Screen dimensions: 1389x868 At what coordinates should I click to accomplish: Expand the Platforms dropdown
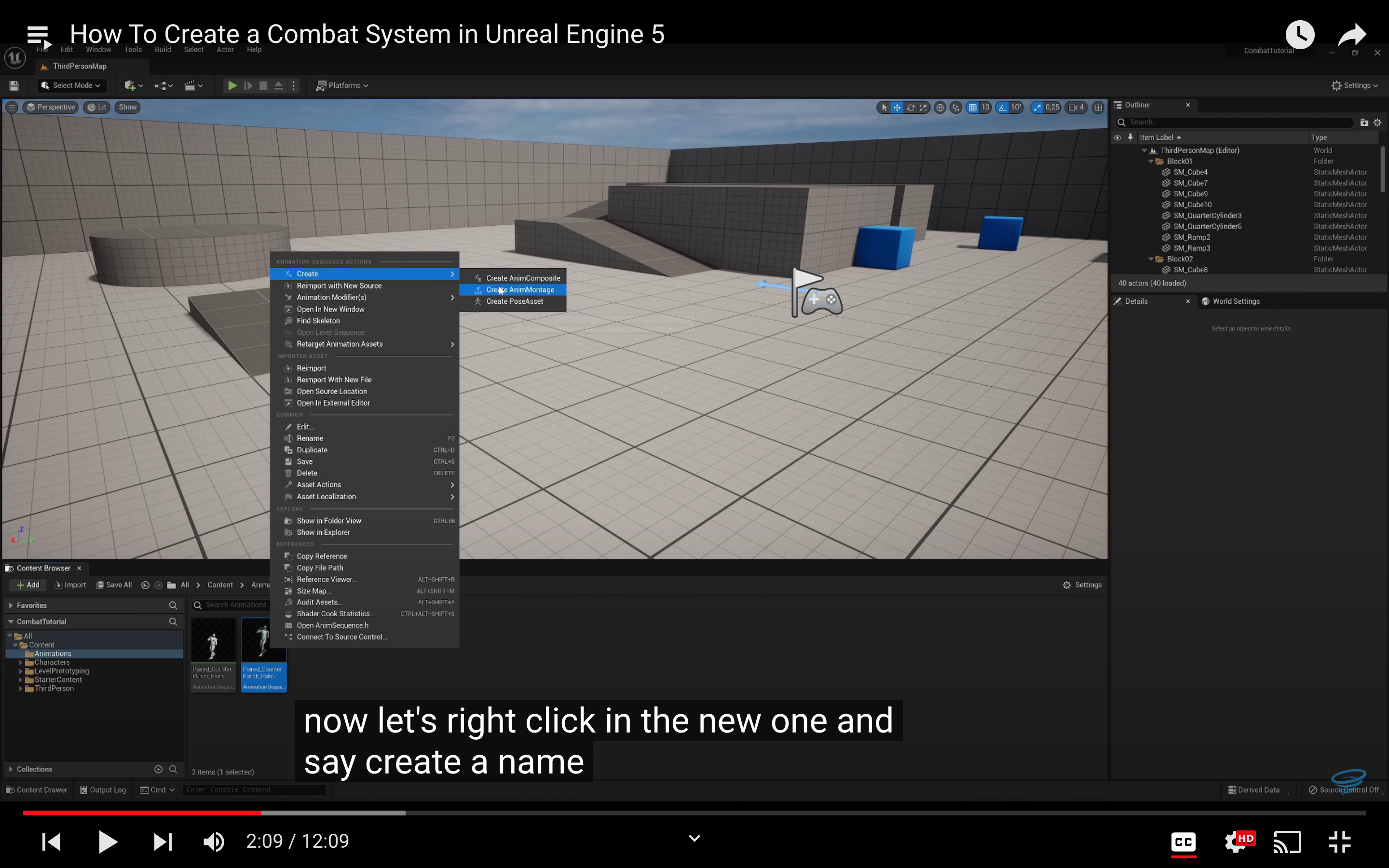click(x=342, y=85)
